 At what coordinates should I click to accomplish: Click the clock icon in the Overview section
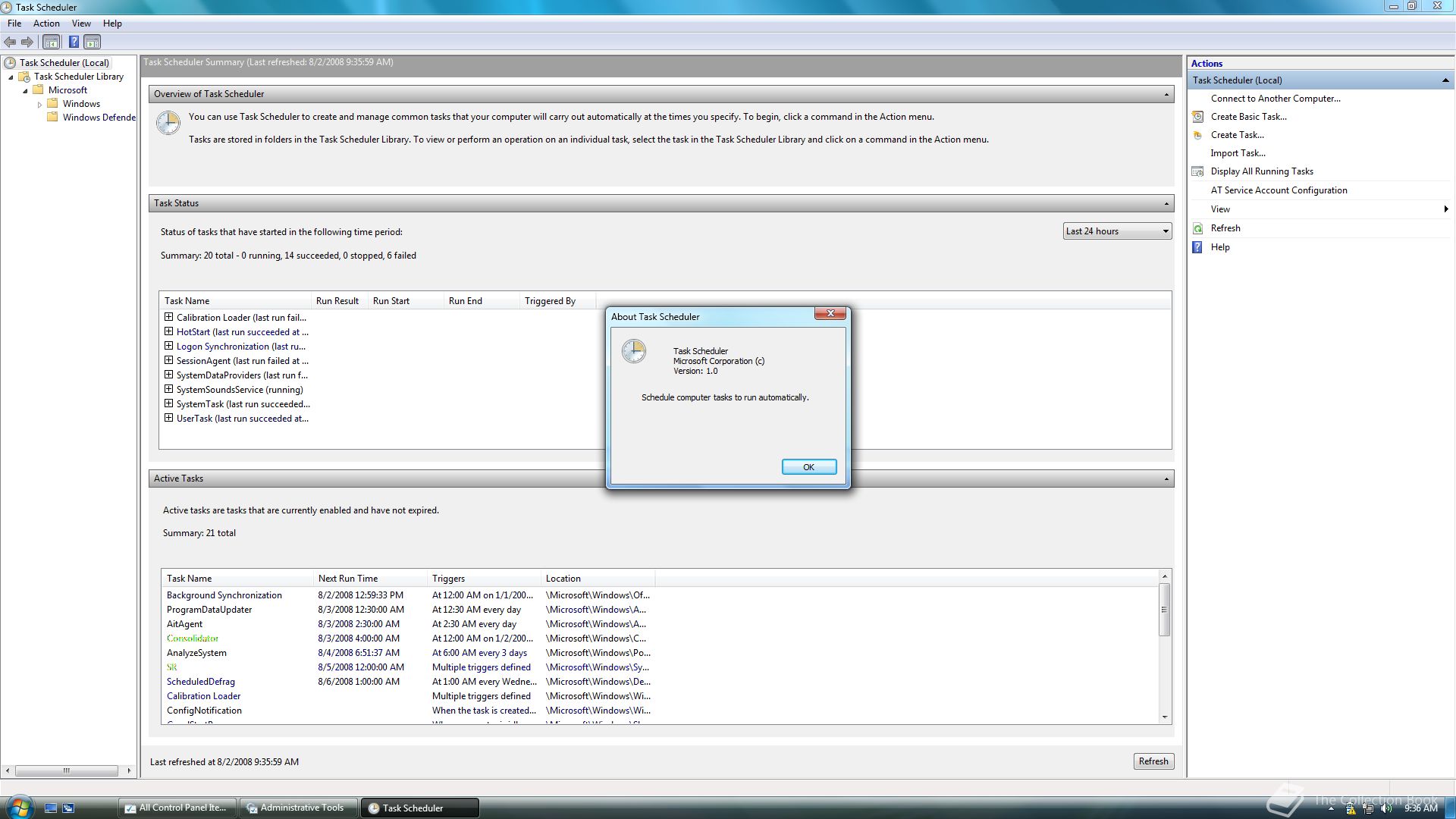pos(168,123)
